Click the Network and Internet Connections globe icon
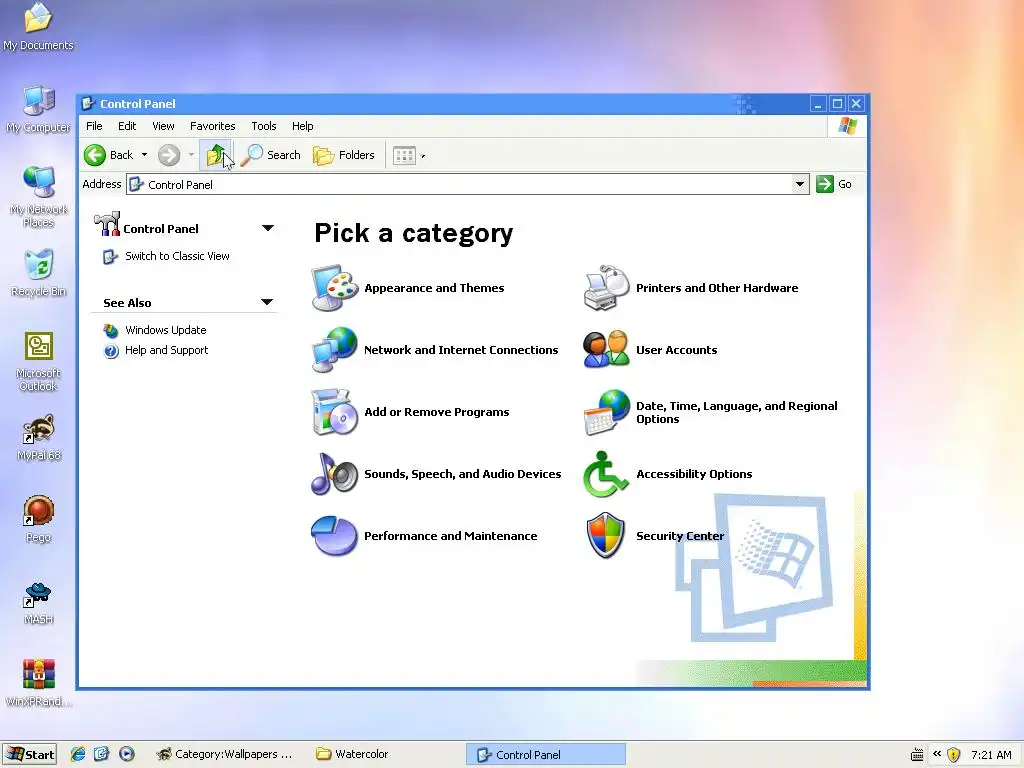 click(334, 349)
